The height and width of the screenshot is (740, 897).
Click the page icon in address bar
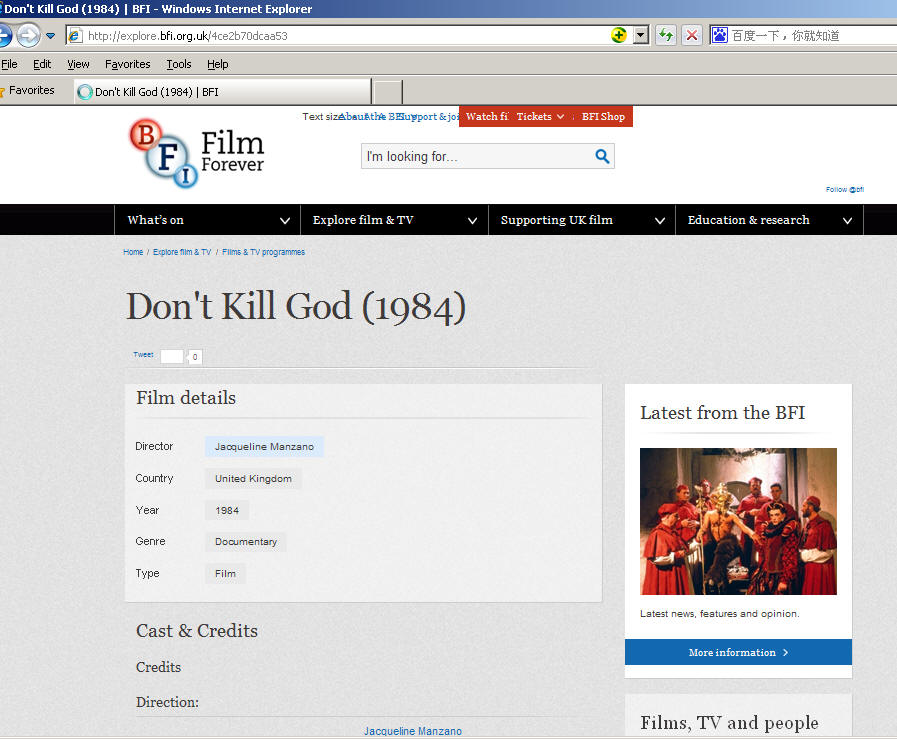75,35
